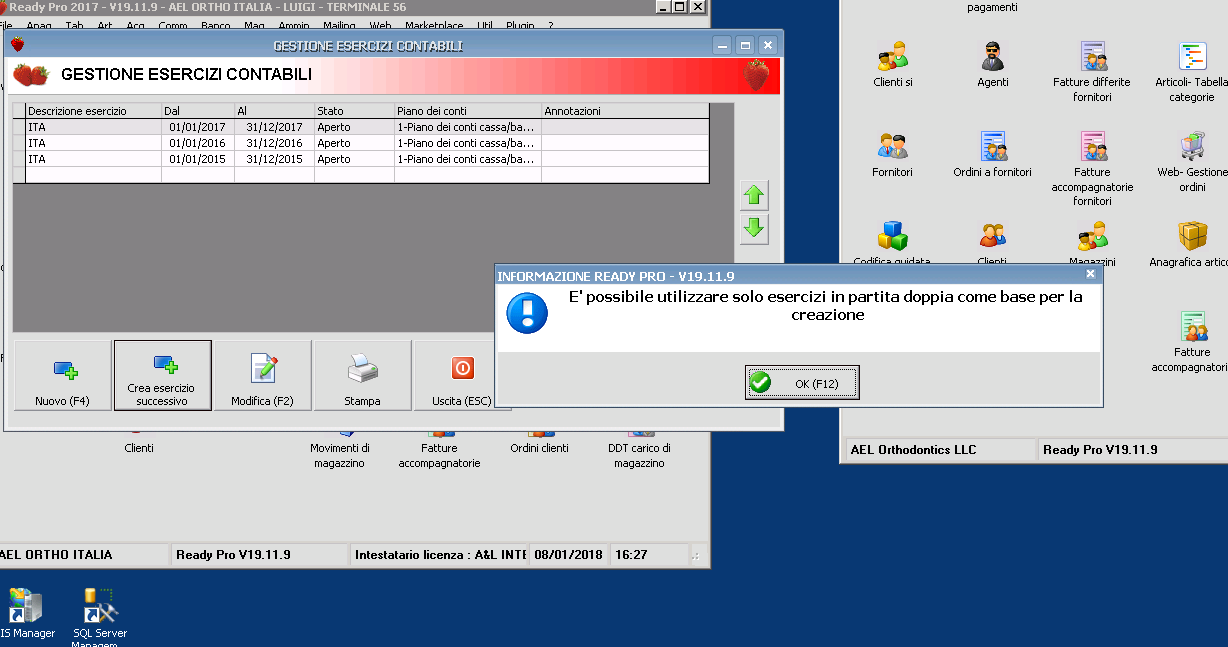Click the end date 31/12/2015 cell

(x=274, y=159)
